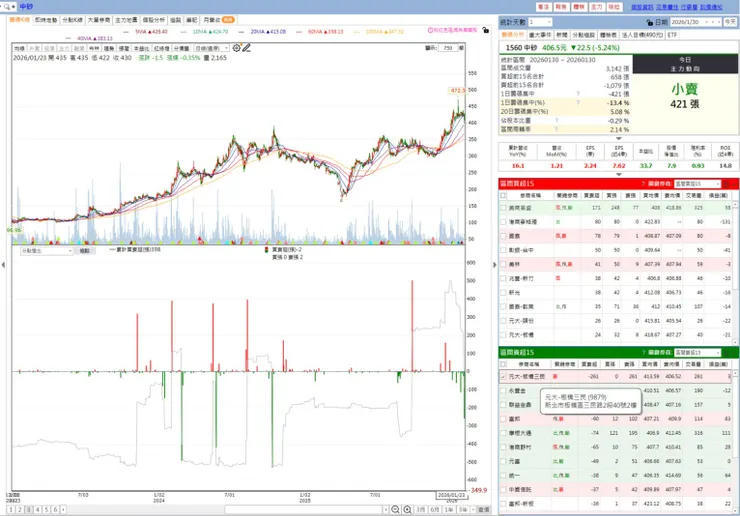
Task: Click the horizontal scrollbar below the chart
Action: tap(303, 509)
